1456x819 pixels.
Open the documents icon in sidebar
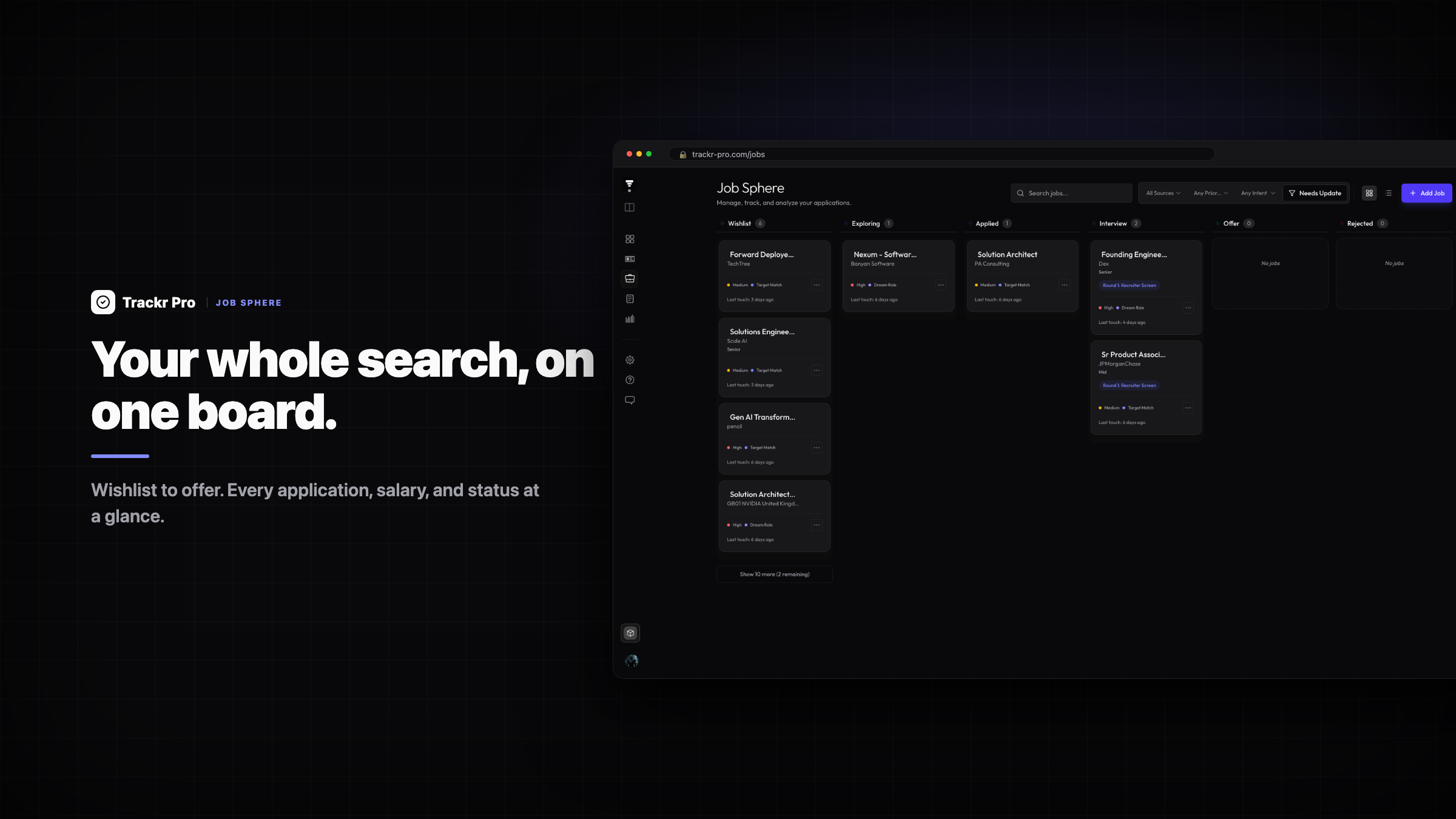[x=630, y=299]
